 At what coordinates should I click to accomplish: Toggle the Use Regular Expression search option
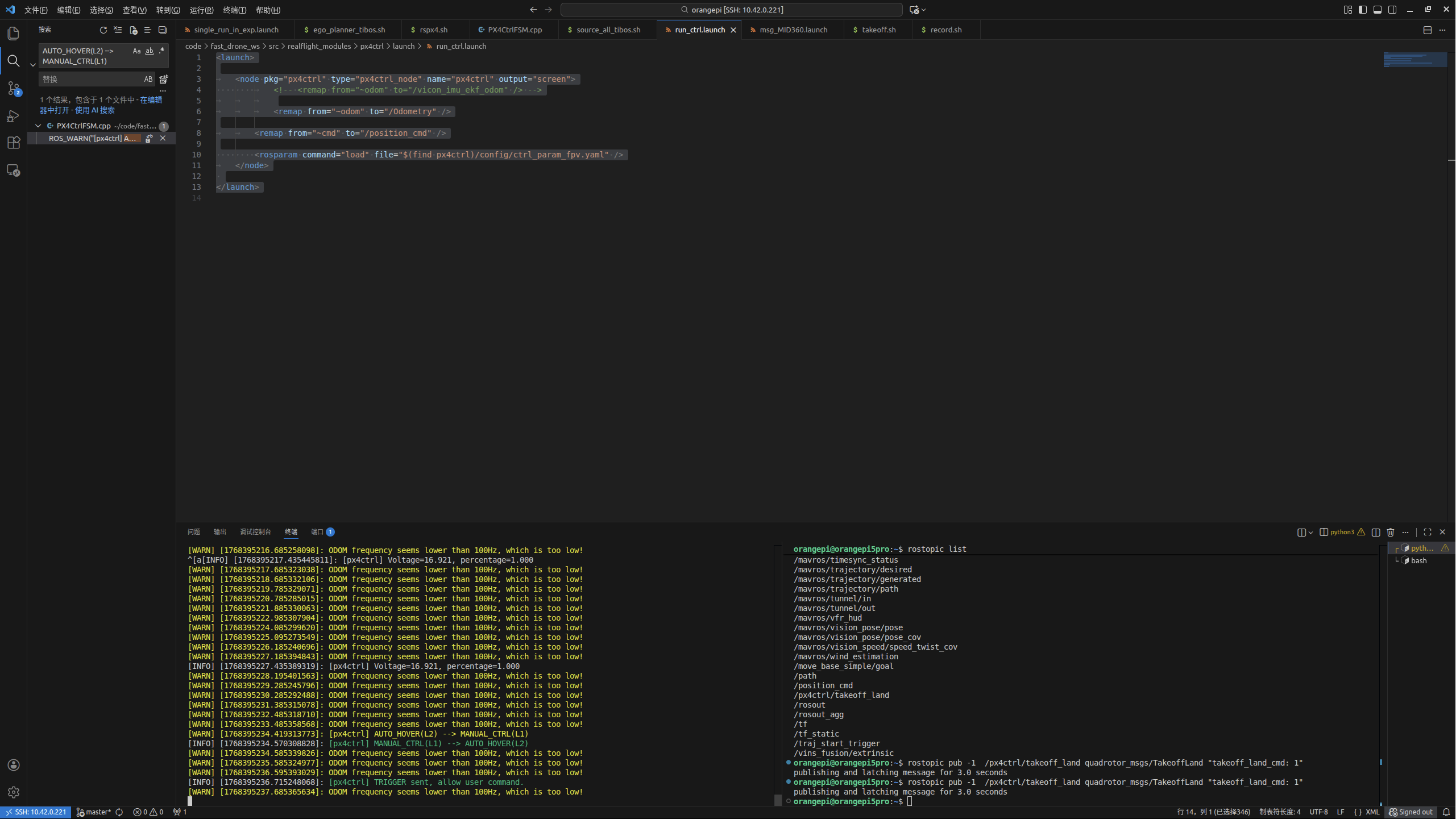(x=162, y=51)
